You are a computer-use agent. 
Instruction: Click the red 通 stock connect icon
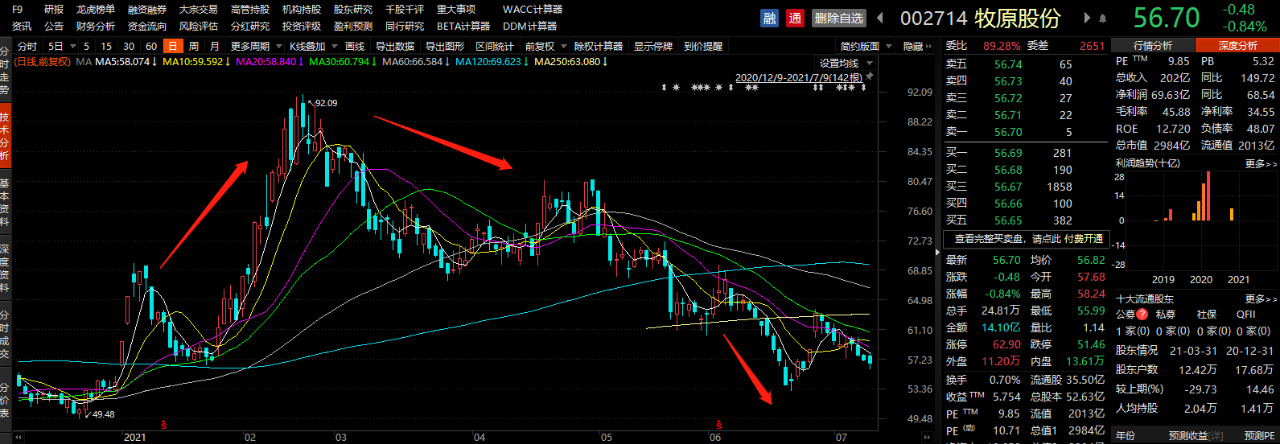tap(795, 18)
